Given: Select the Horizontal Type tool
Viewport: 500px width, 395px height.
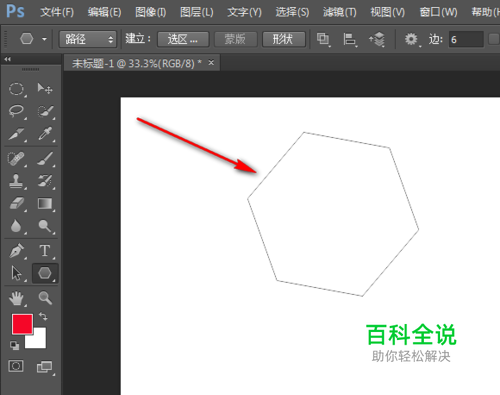Looking at the screenshot, I should (x=45, y=251).
